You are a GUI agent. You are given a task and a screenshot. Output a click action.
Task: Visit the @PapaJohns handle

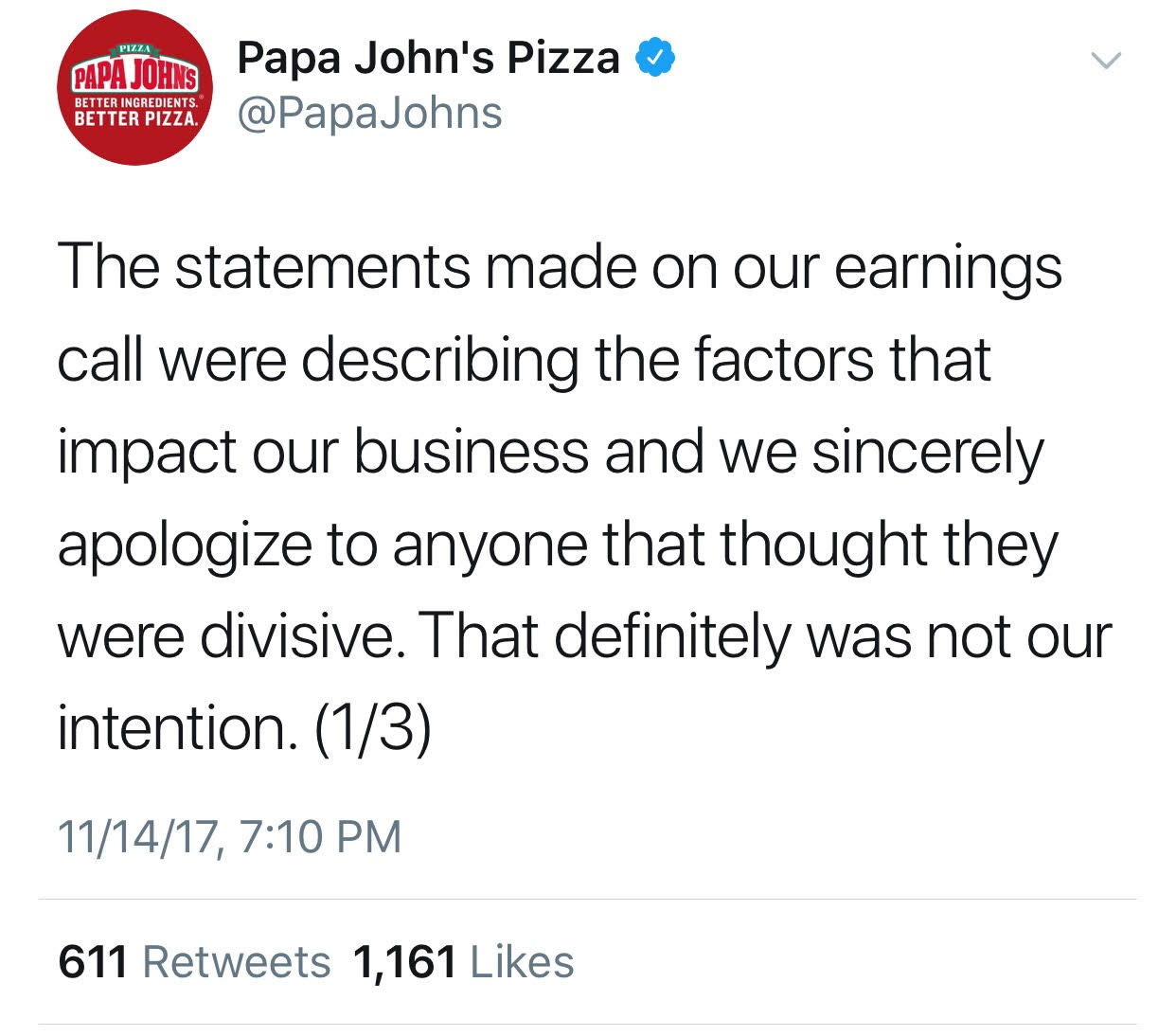pos(369,114)
